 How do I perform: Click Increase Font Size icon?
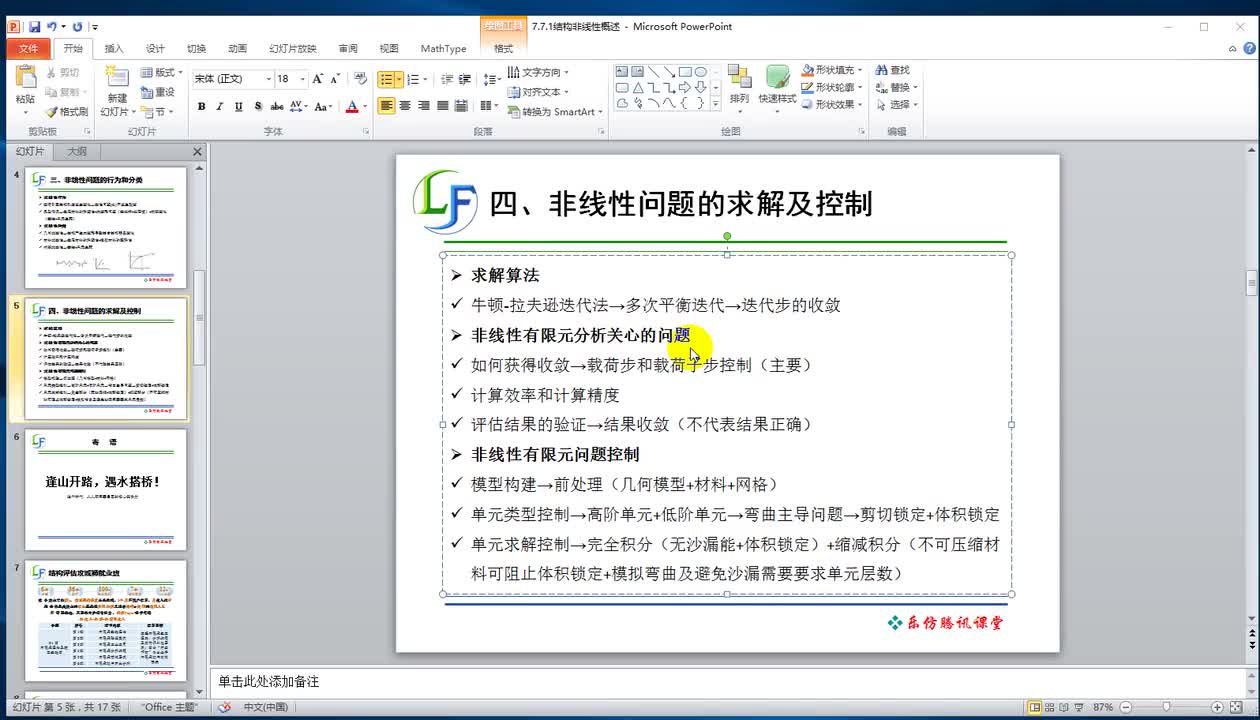[318, 78]
